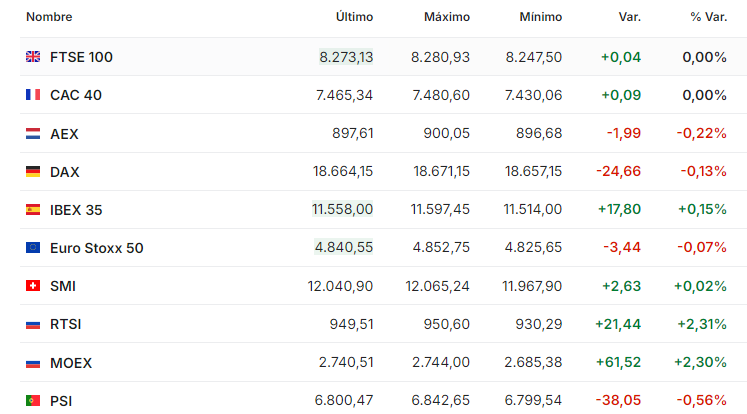747x414 pixels.
Task: Click RTSI minimum 930,29
Action: (539, 324)
